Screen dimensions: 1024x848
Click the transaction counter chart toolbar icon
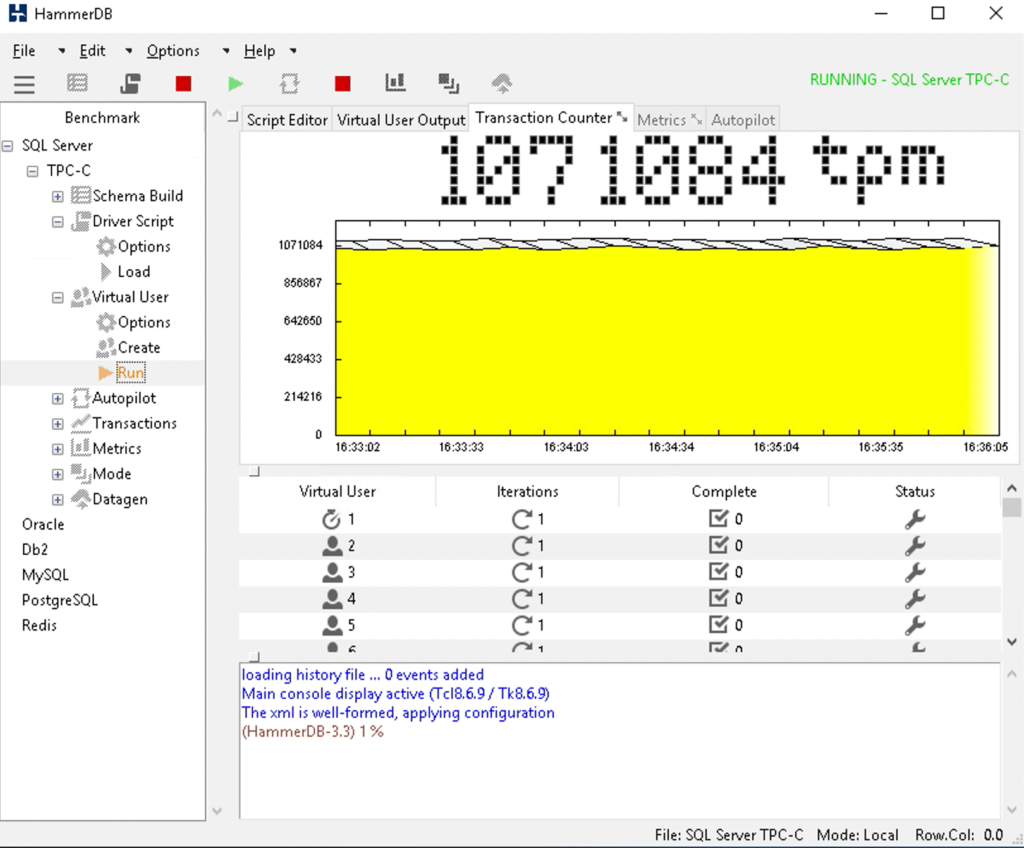(395, 82)
